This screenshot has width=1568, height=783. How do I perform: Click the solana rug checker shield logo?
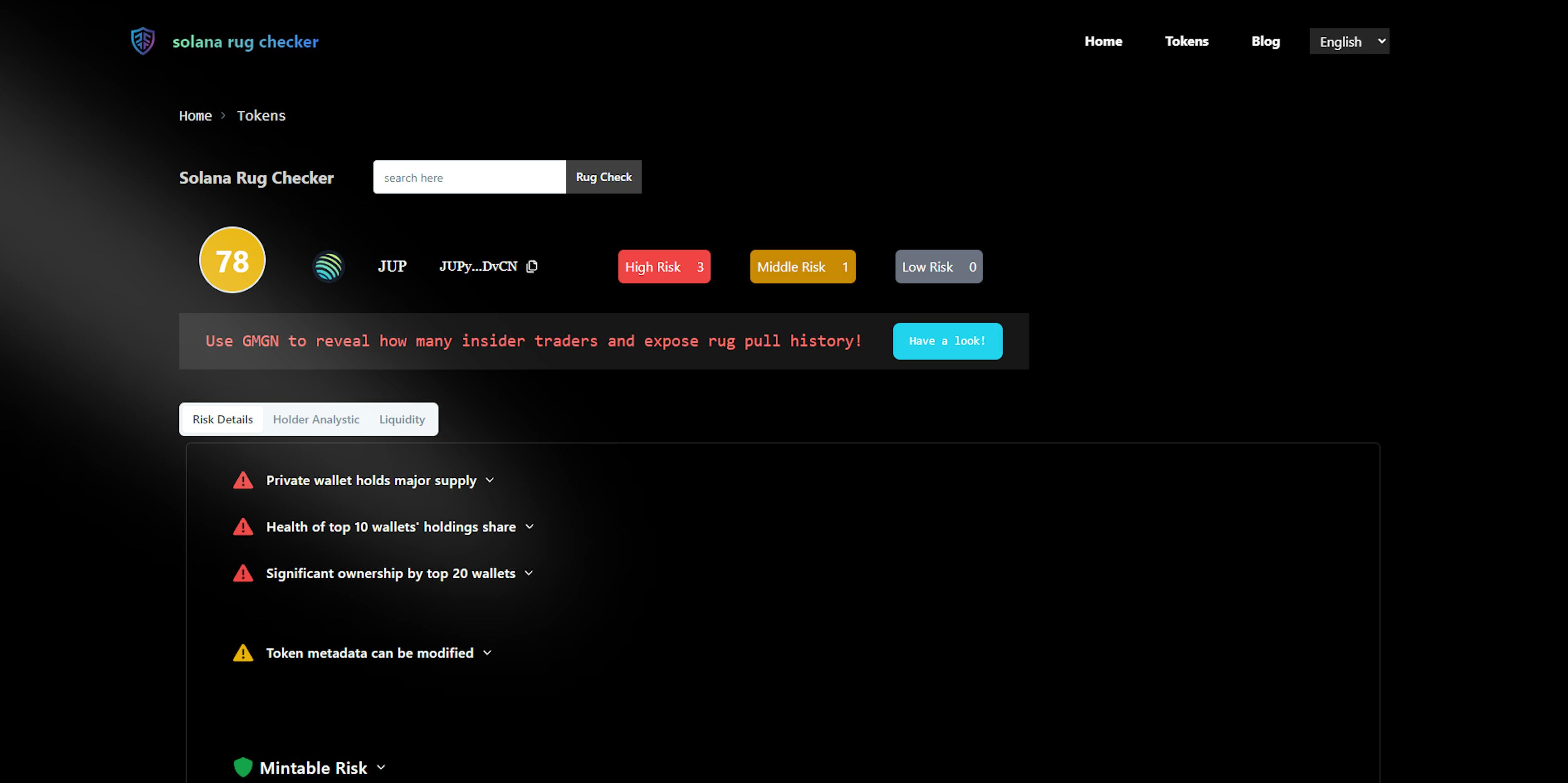143,41
